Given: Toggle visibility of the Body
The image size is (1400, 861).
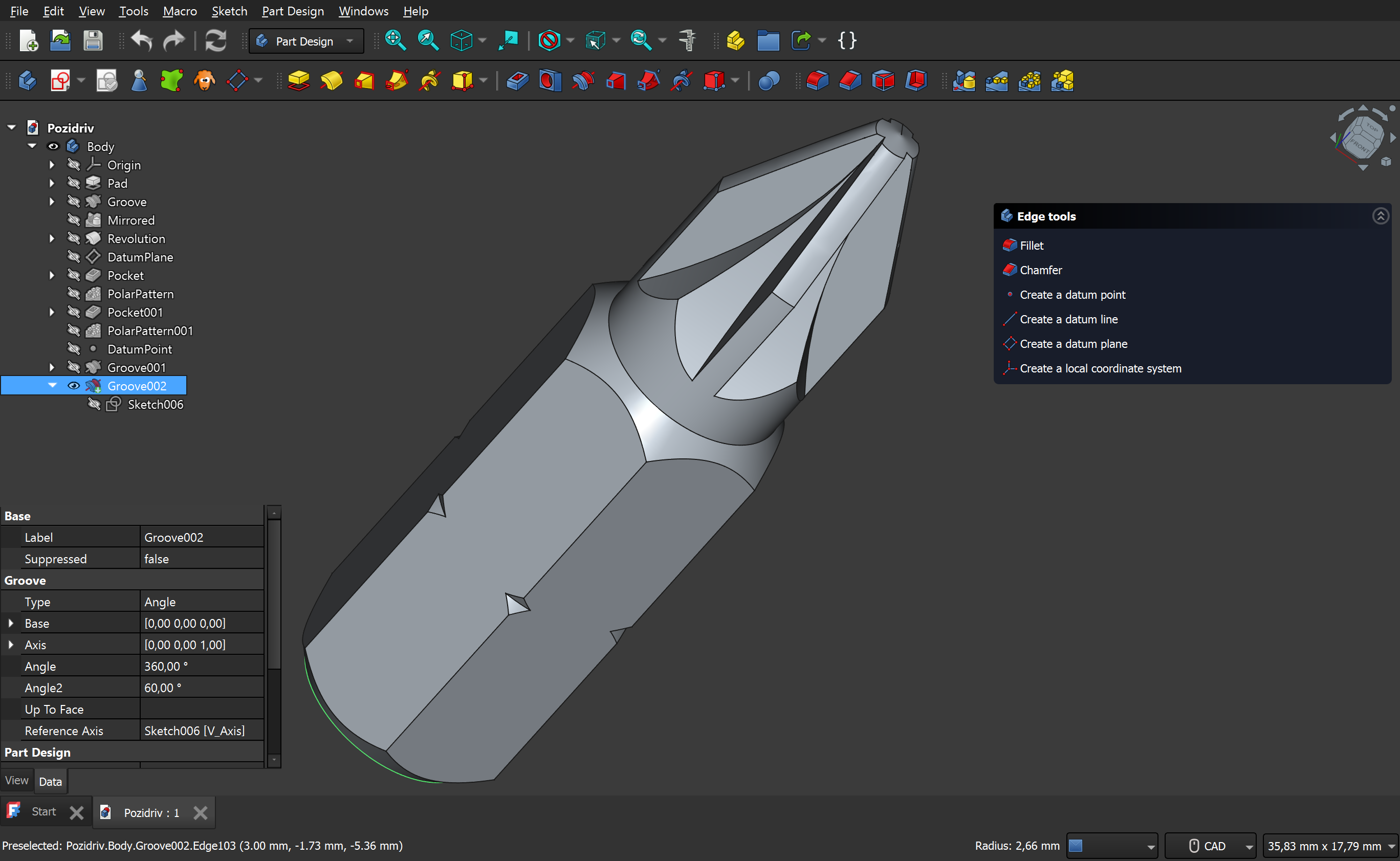Looking at the screenshot, I should tap(53, 146).
